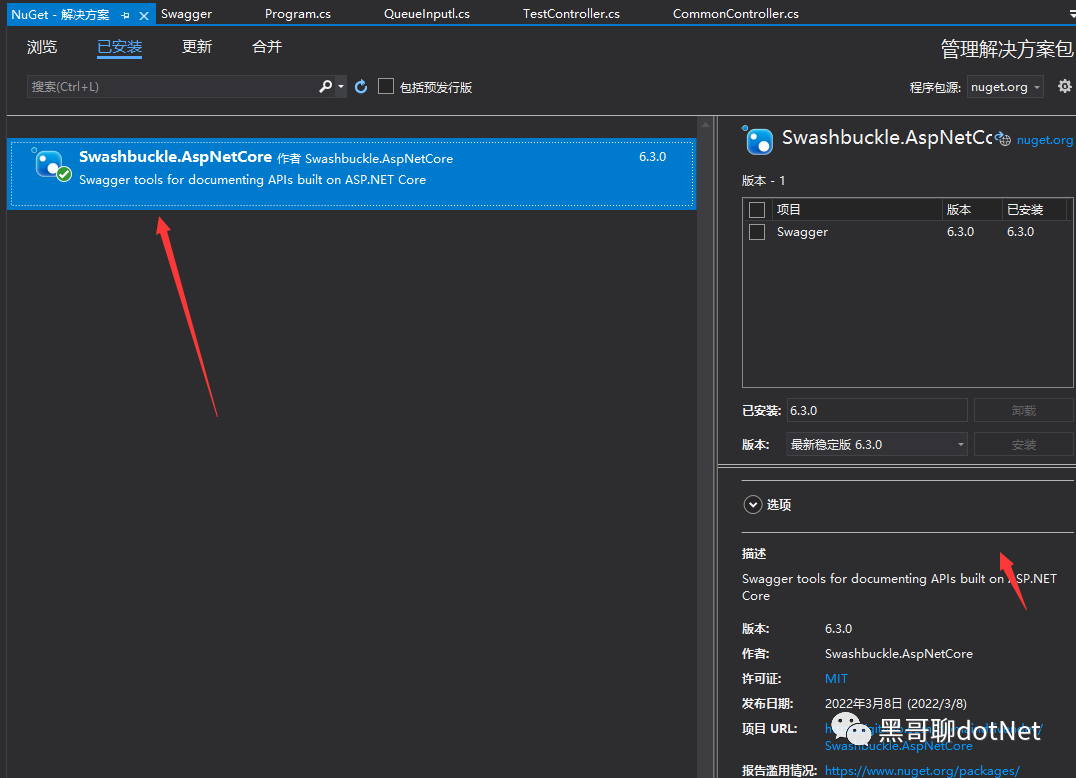Switch to the Browse (浏览) tab
The image size is (1076, 778).
pos(42,47)
